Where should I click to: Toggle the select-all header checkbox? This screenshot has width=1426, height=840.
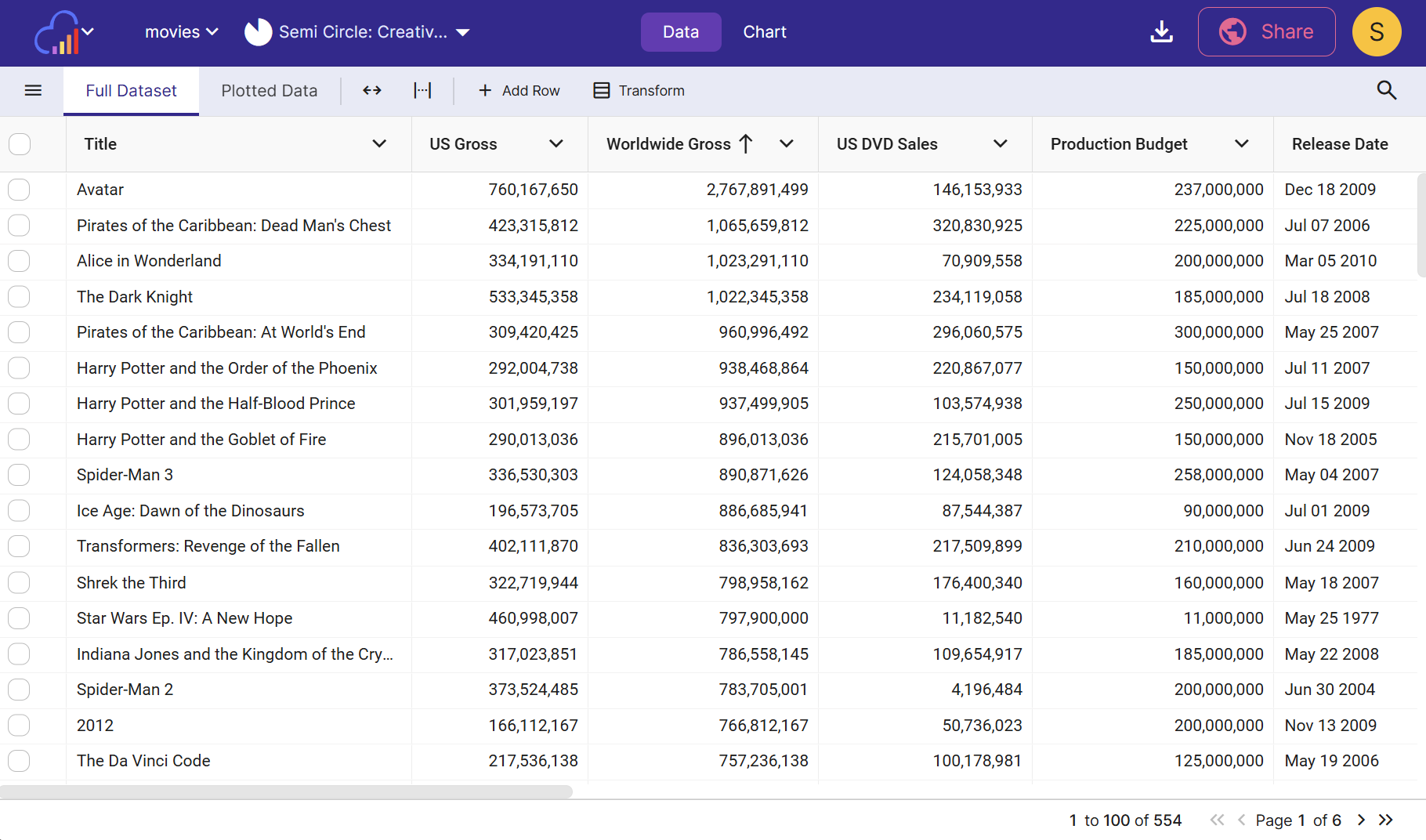pyautogui.click(x=20, y=144)
